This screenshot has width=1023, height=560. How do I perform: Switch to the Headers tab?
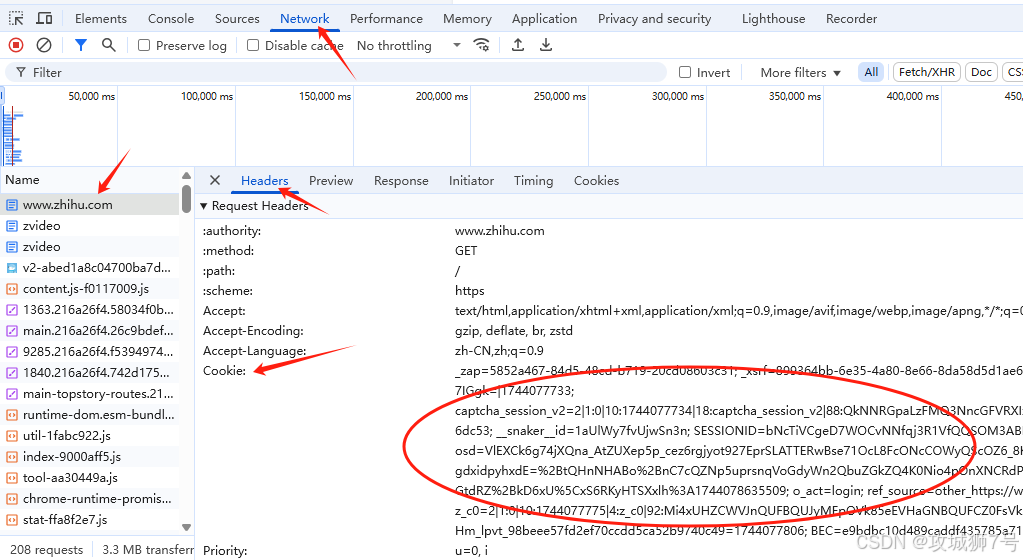pos(264,181)
